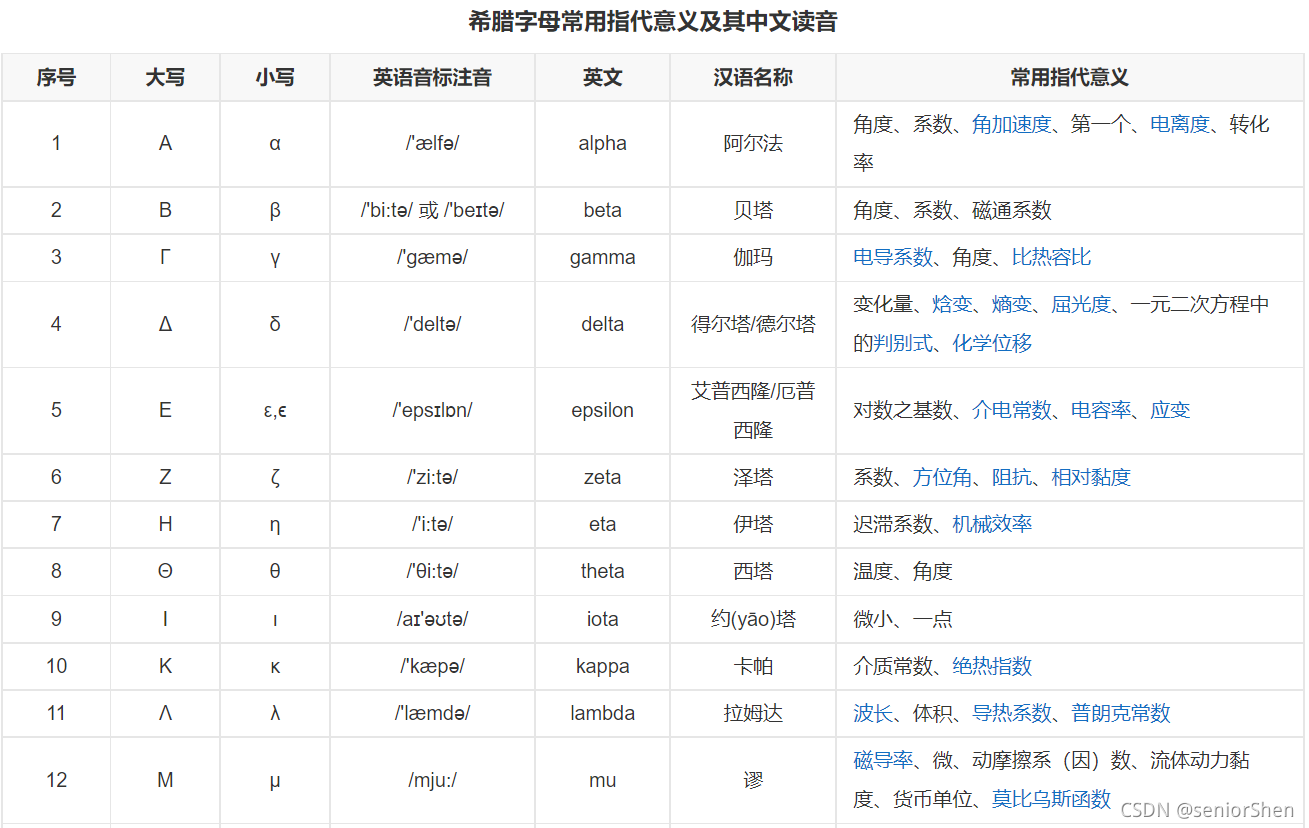This screenshot has height=828, width=1309.
Task: Open the 屈光度 link
Action: click(1081, 304)
